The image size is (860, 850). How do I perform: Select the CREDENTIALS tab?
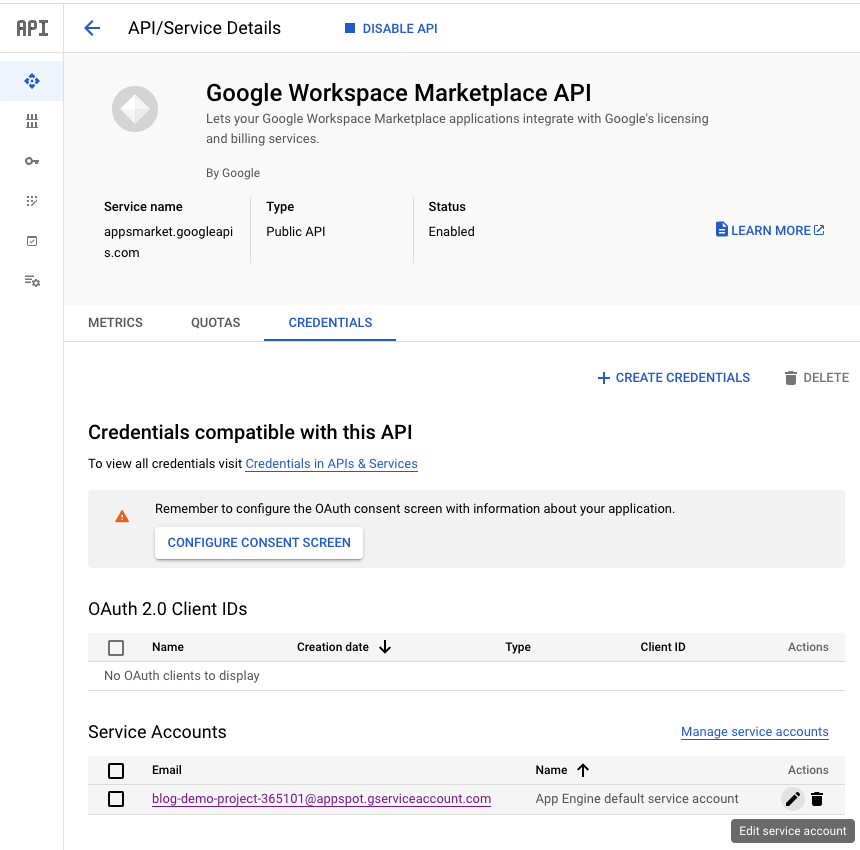click(330, 323)
